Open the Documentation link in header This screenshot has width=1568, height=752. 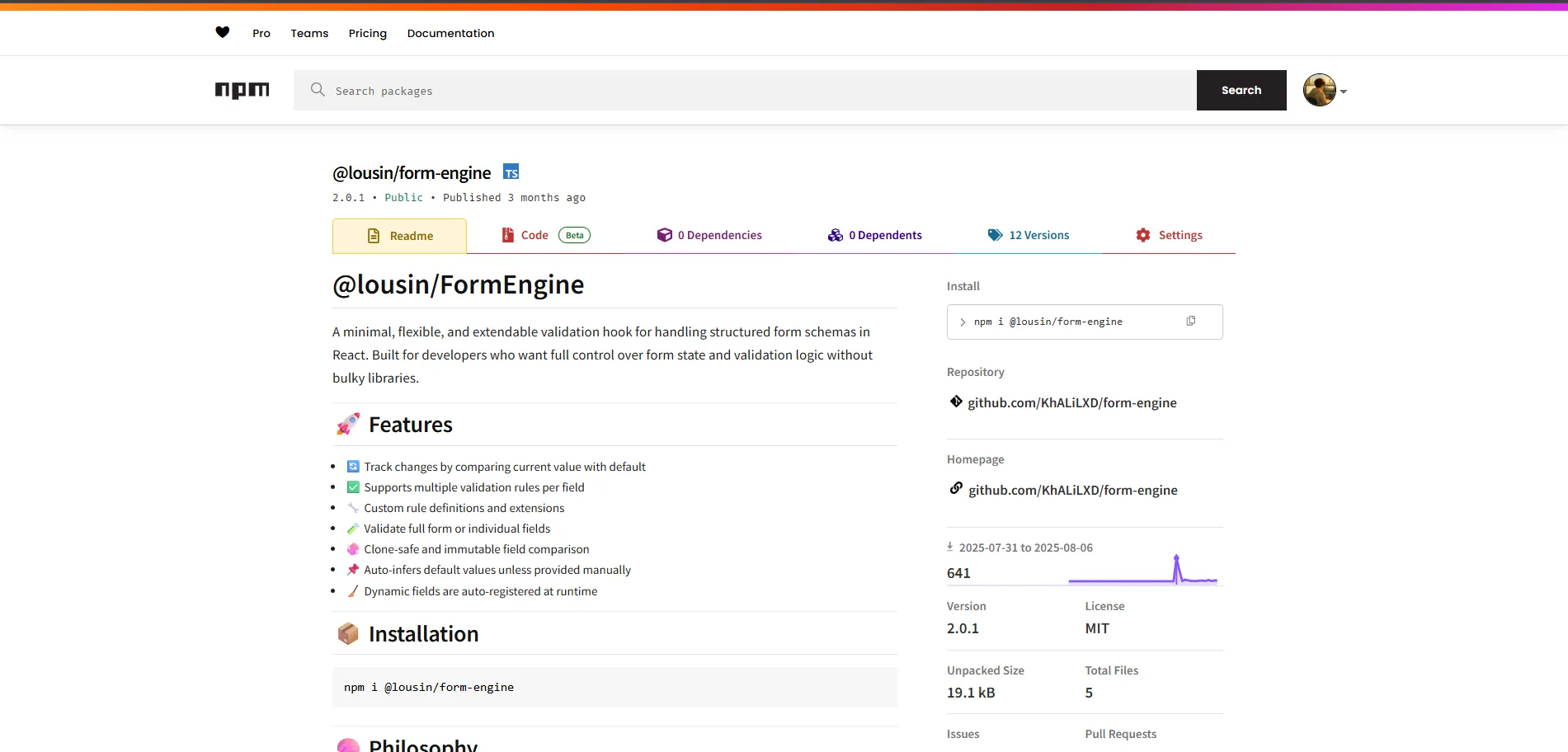[450, 33]
